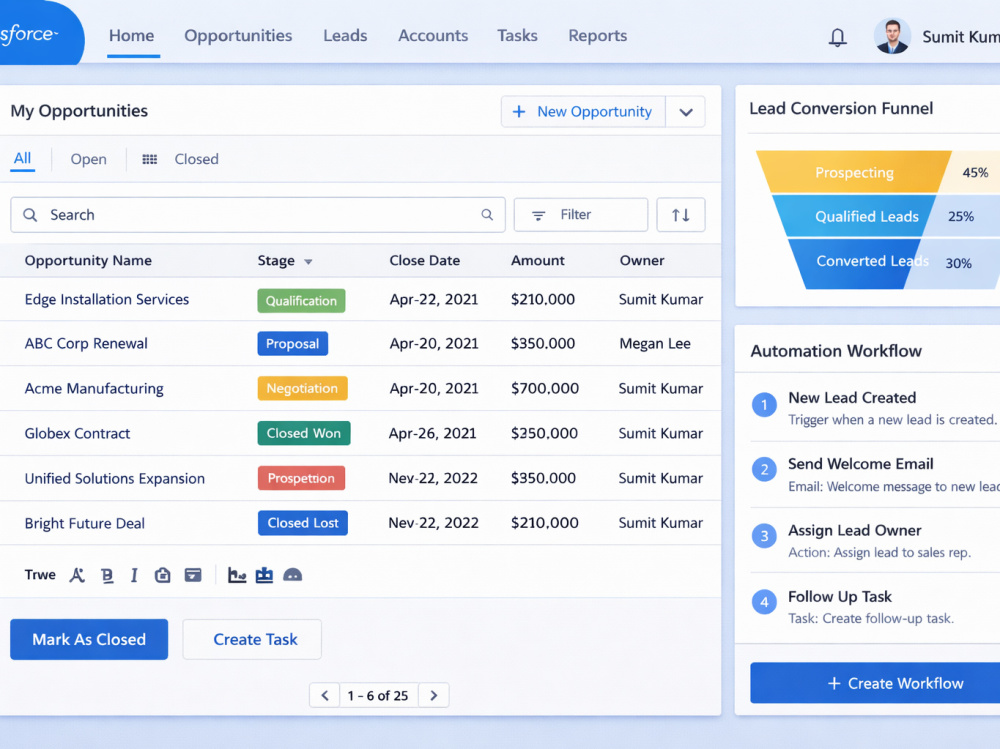1000x749 pixels.
Task: Toggle bold formatting in toolbar
Action: click(107, 575)
